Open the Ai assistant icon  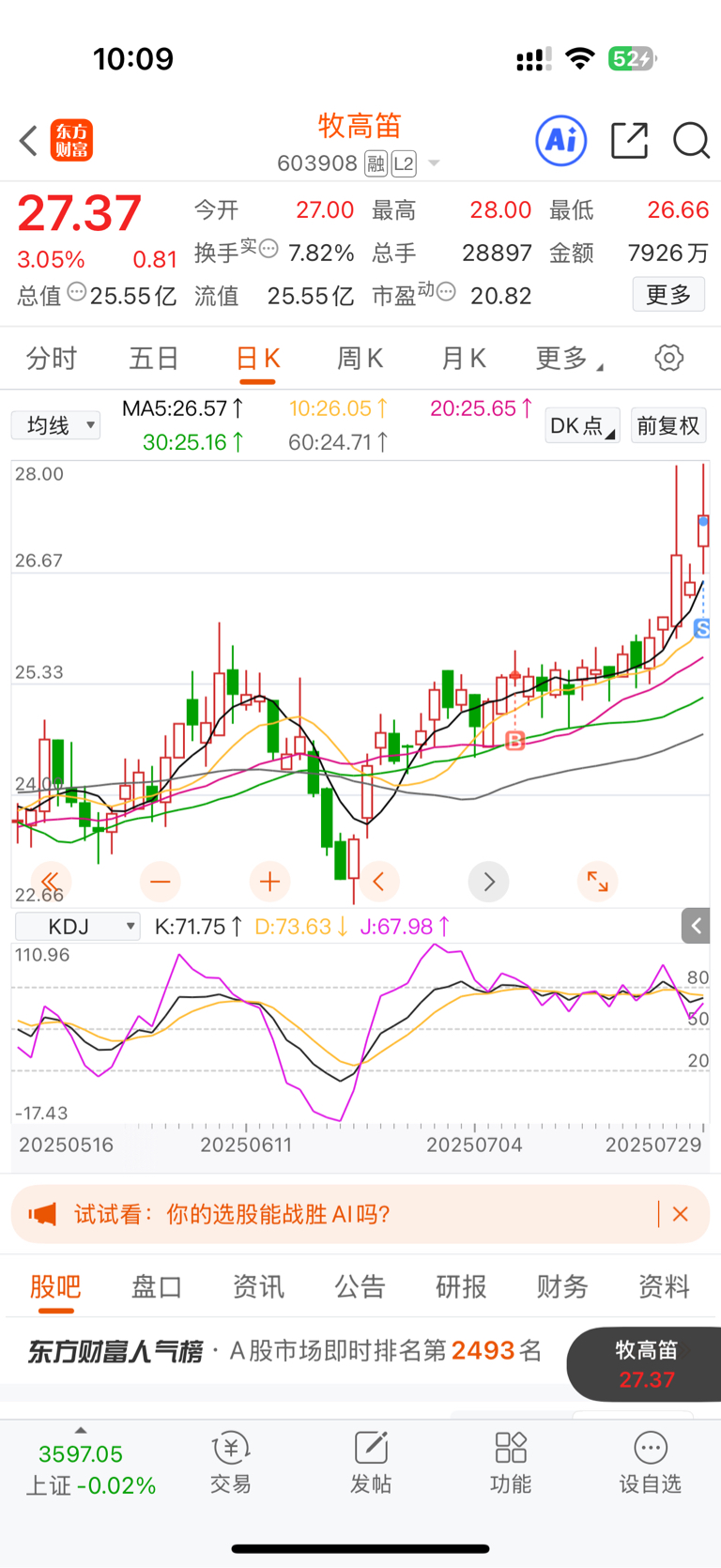561,141
